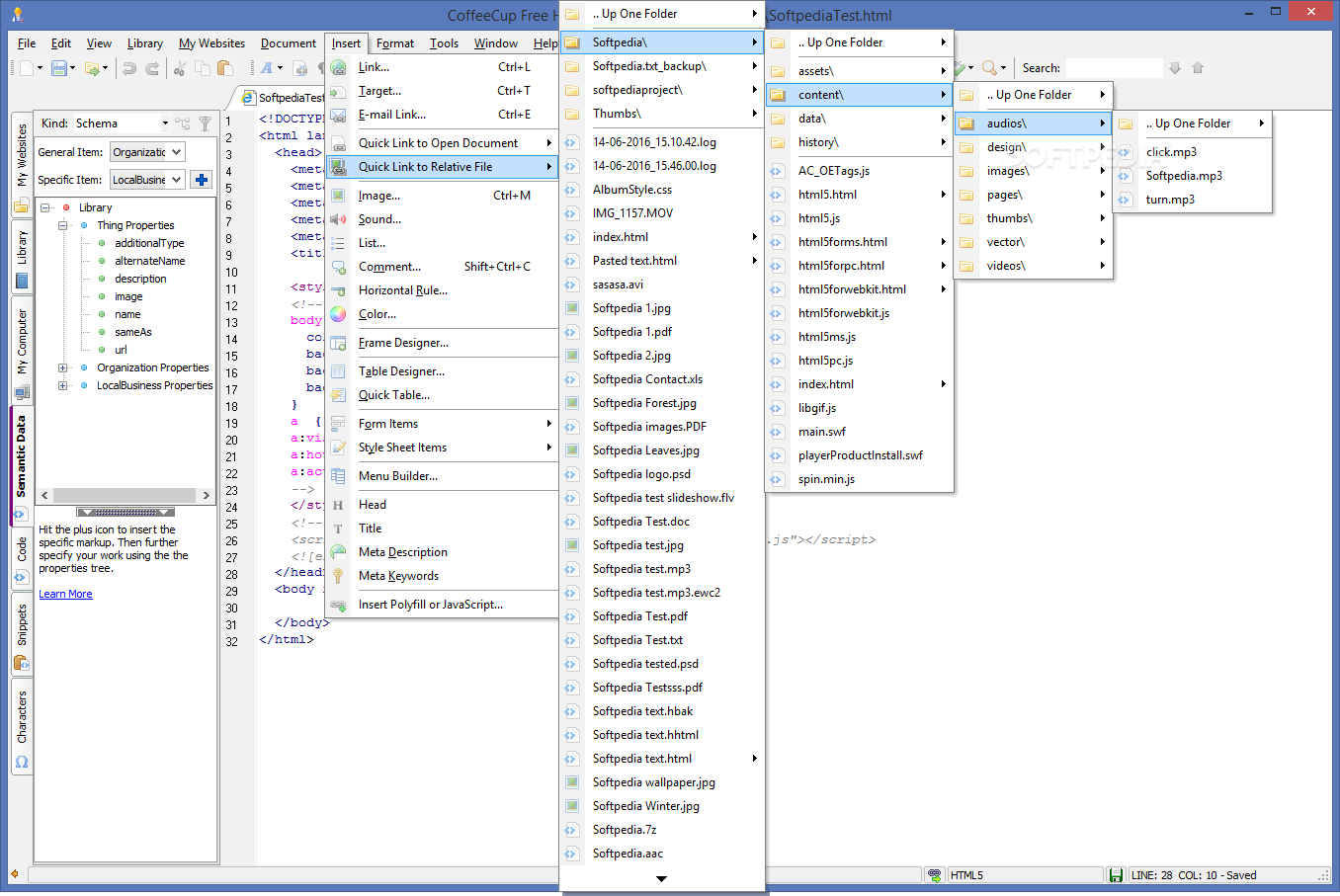Screen dimensions: 1340x896
Task: Click the Redo arrow icon
Action: 152,68
